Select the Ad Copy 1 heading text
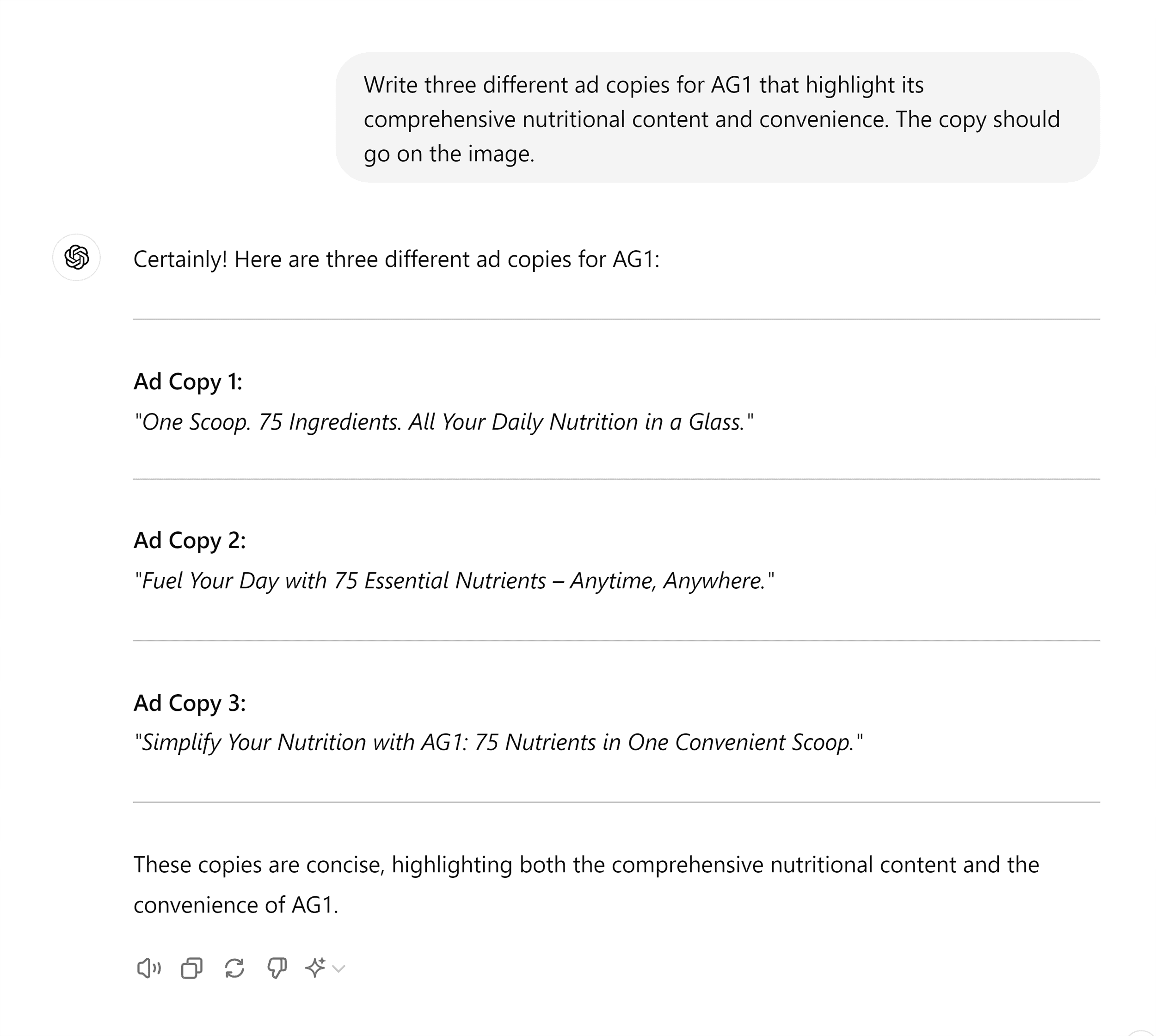The image size is (1156, 1036). [188, 382]
